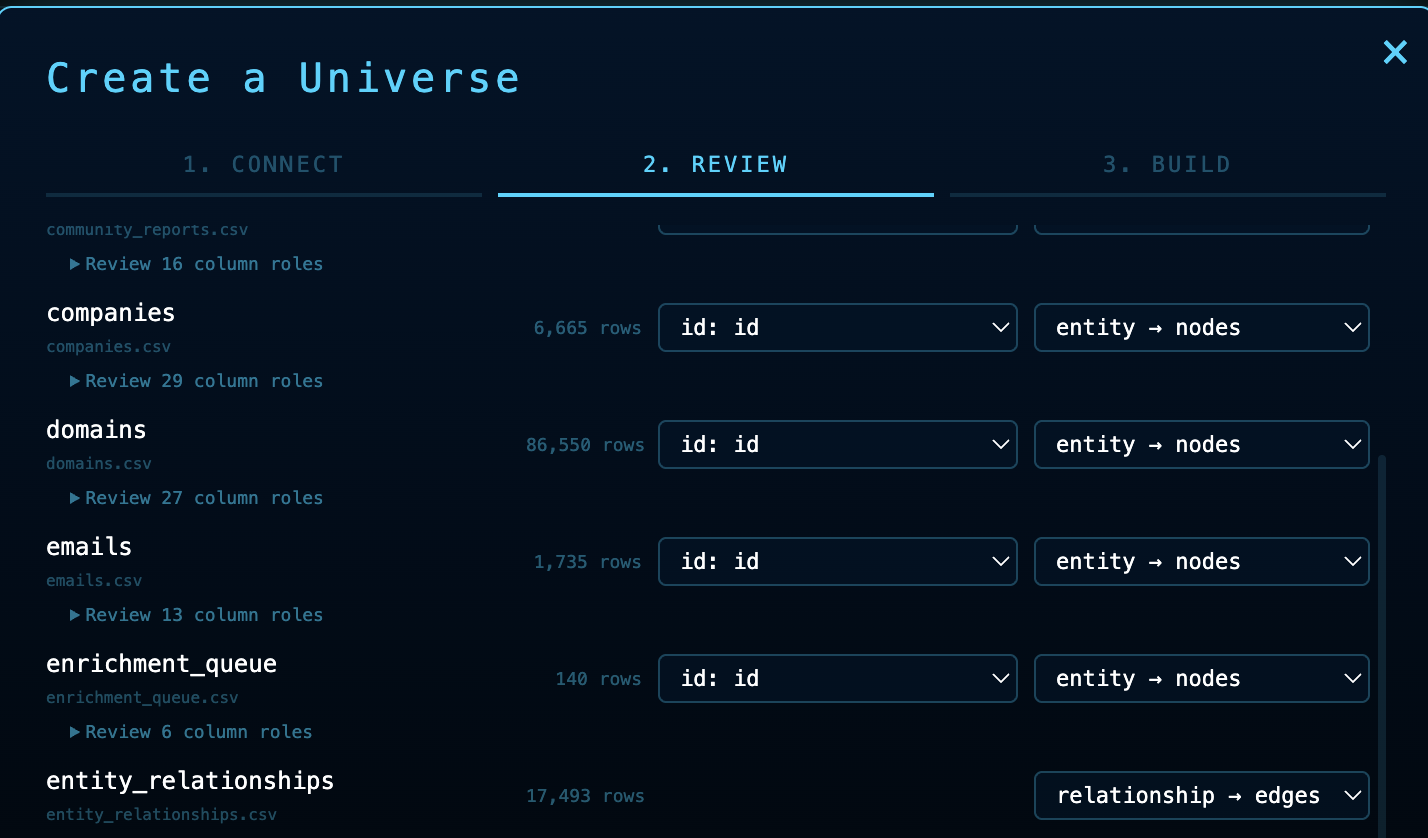Click the vertical scrollbar thumb of the table list
Screen dimensions: 1428x838
pos(1383,646)
